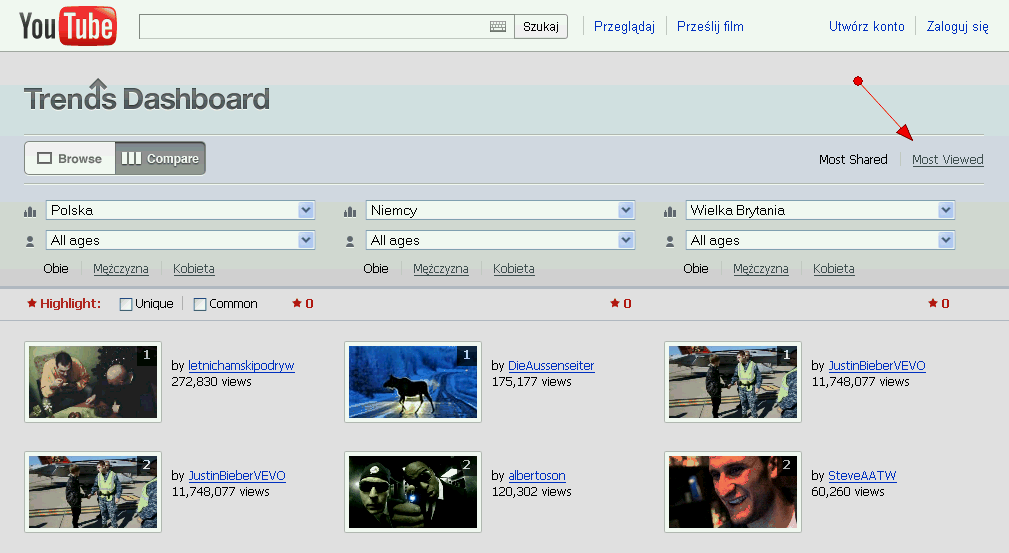
Task: Open albertoson channel link
Action: coord(537,476)
